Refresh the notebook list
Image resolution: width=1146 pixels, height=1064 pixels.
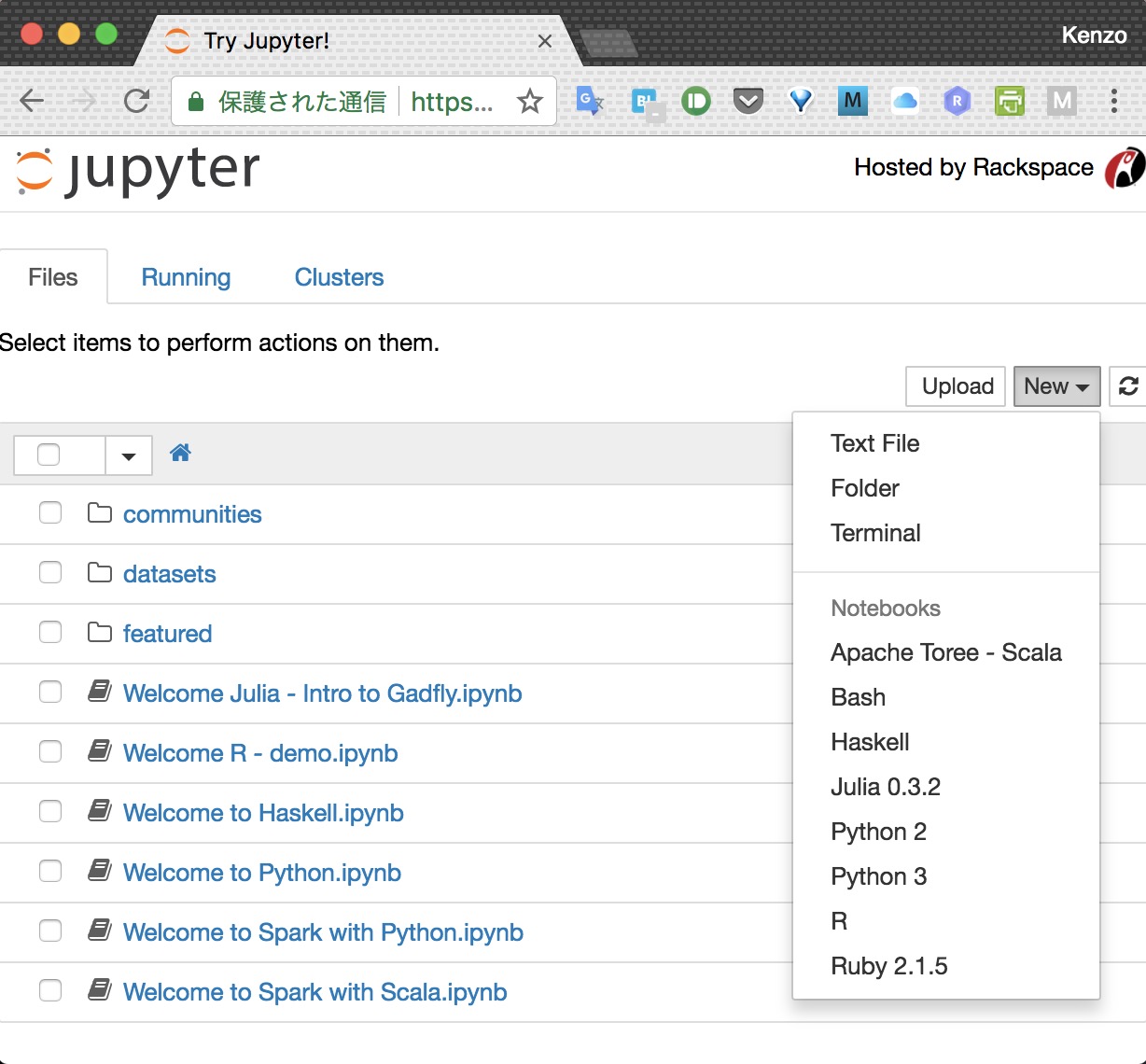click(x=1129, y=385)
